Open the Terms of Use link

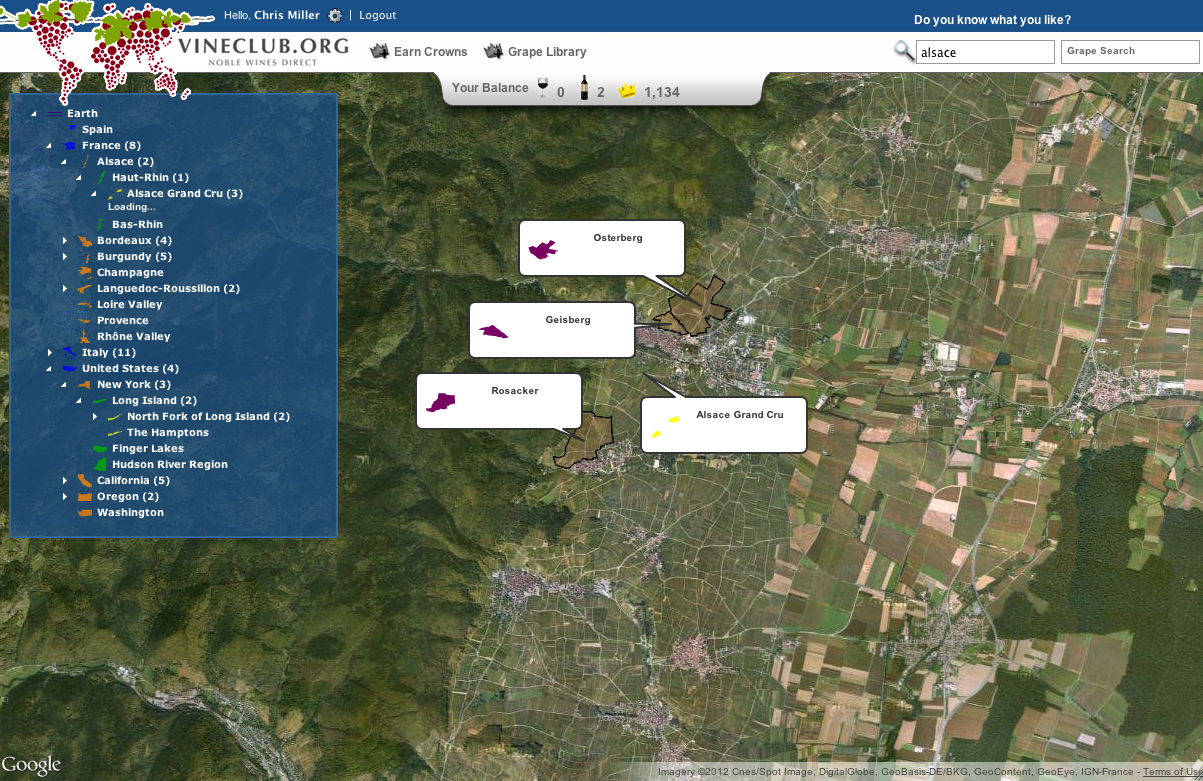[x=1170, y=772]
